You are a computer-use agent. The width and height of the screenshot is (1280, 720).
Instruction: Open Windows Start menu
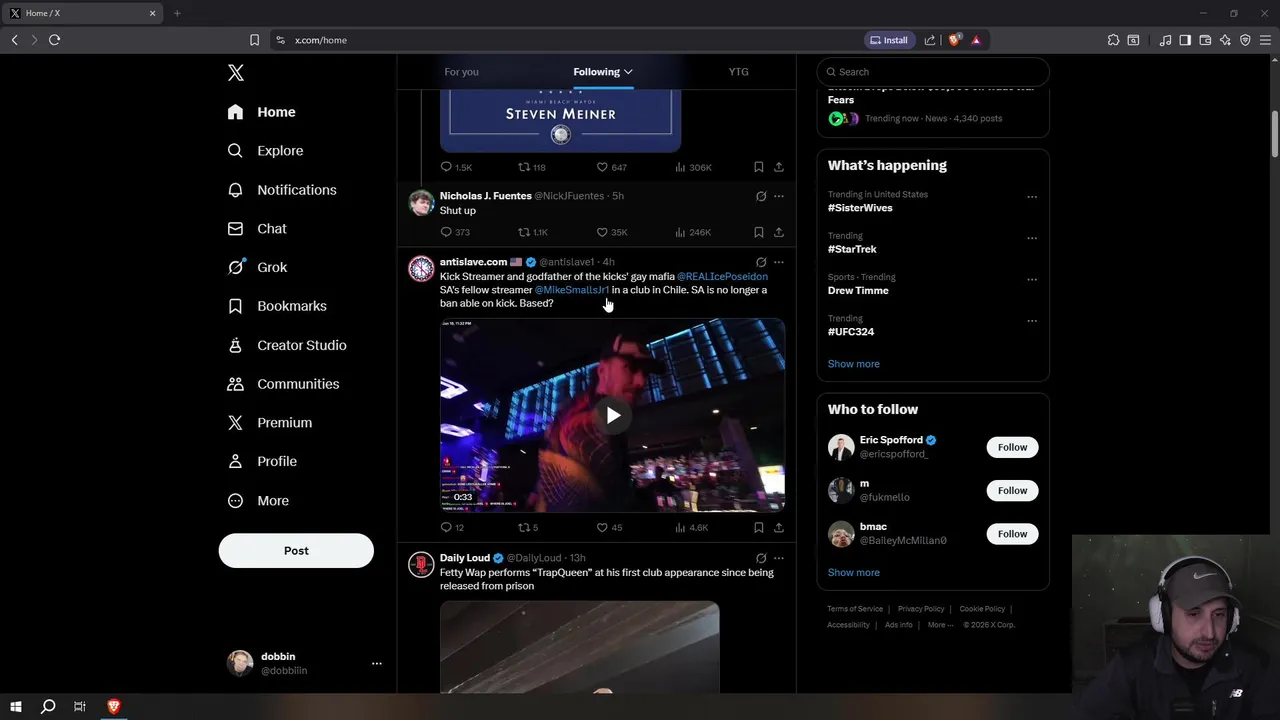(x=16, y=707)
